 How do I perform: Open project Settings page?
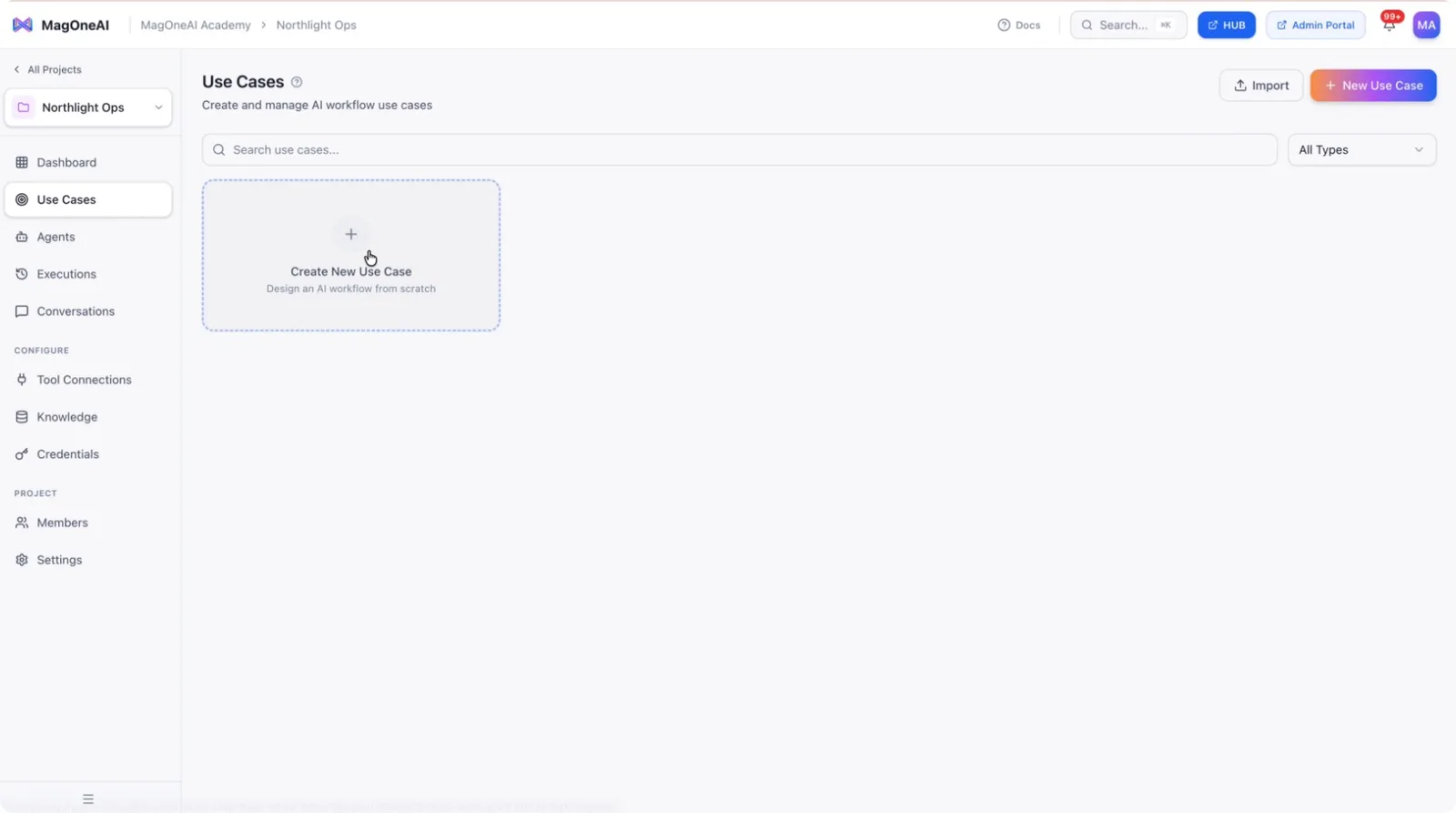click(x=88, y=560)
